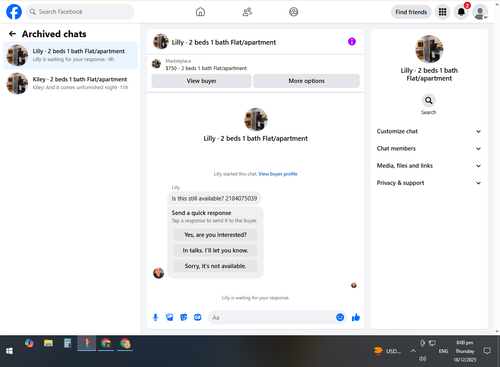This screenshot has width=500, height=367.
Task: Open the Windows notification center icon
Action: 487,351
